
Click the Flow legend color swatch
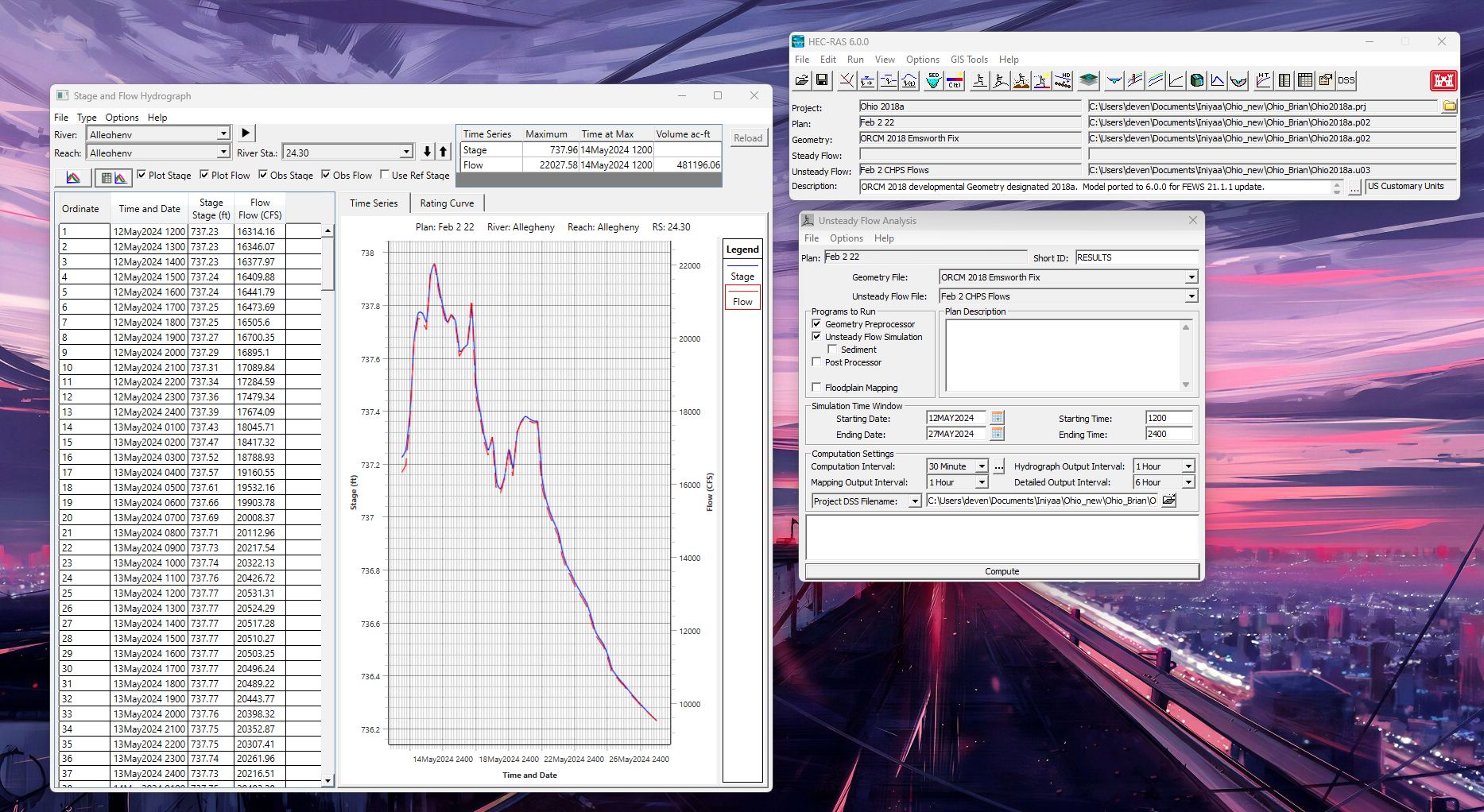tap(742, 289)
